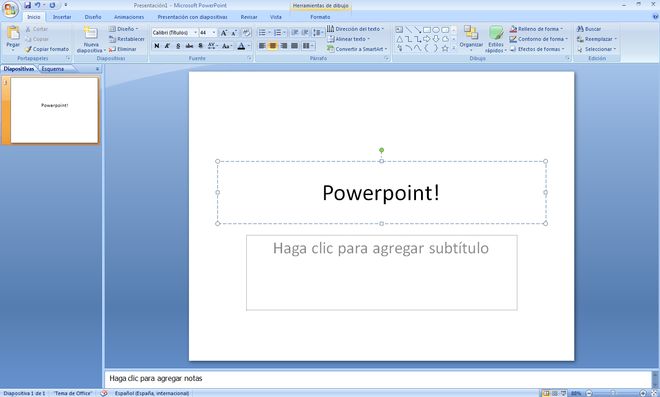The image size is (660, 397).
Task: Save the presentation from quick access toolbar
Action: [x=27, y=5]
